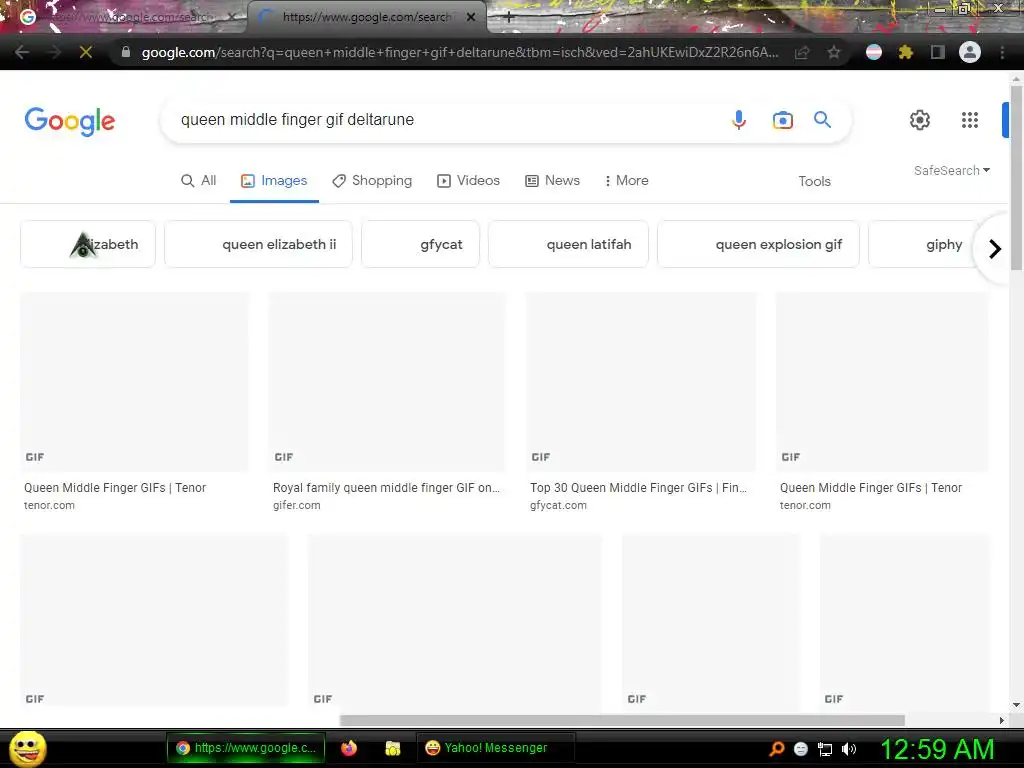Image resolution: width=1024 pixels, height=768 pixels.
Task: Select the Images tab
Action: (274, 180)
